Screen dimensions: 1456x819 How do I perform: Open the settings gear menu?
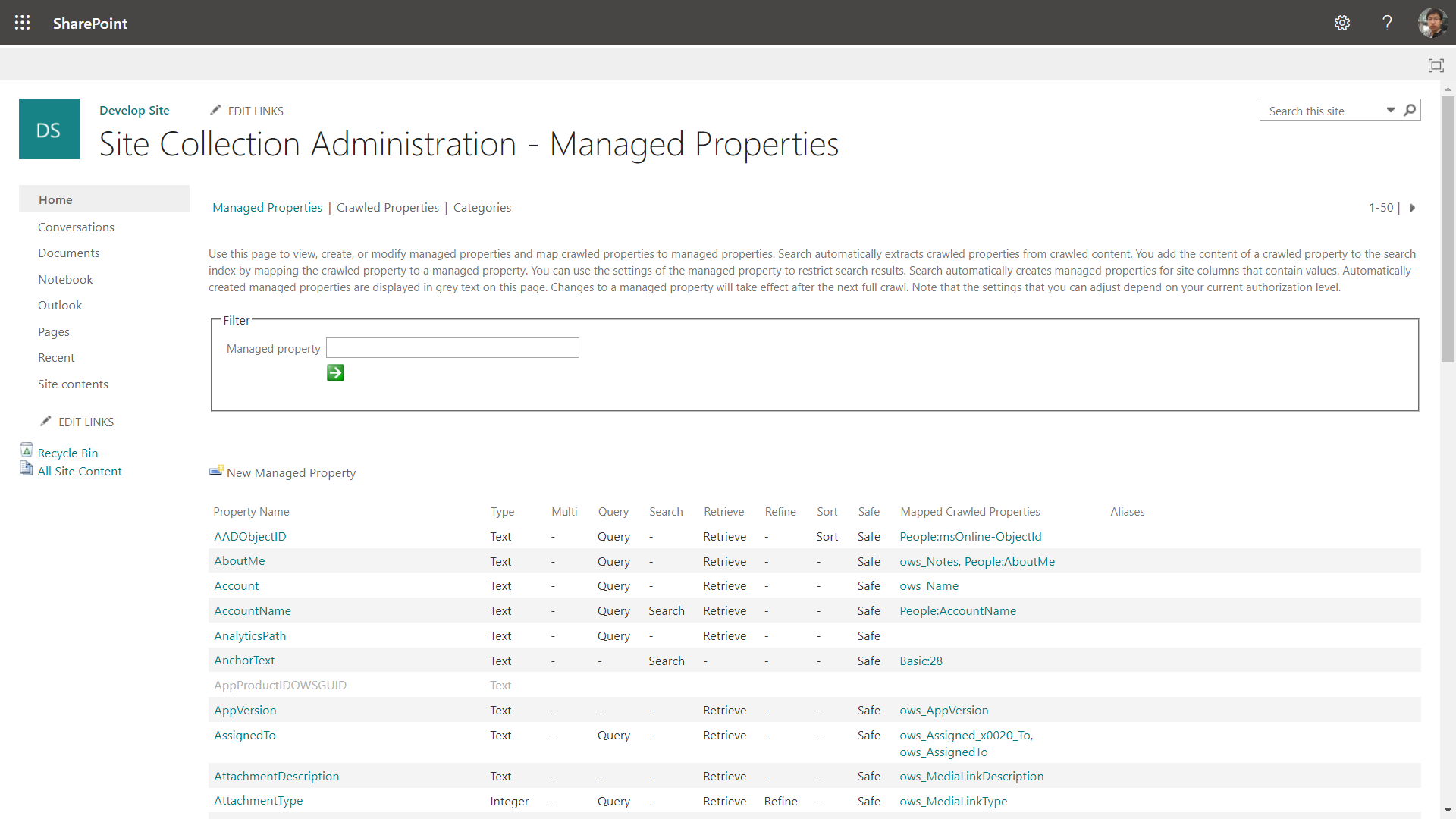[x=1342, y=23]
